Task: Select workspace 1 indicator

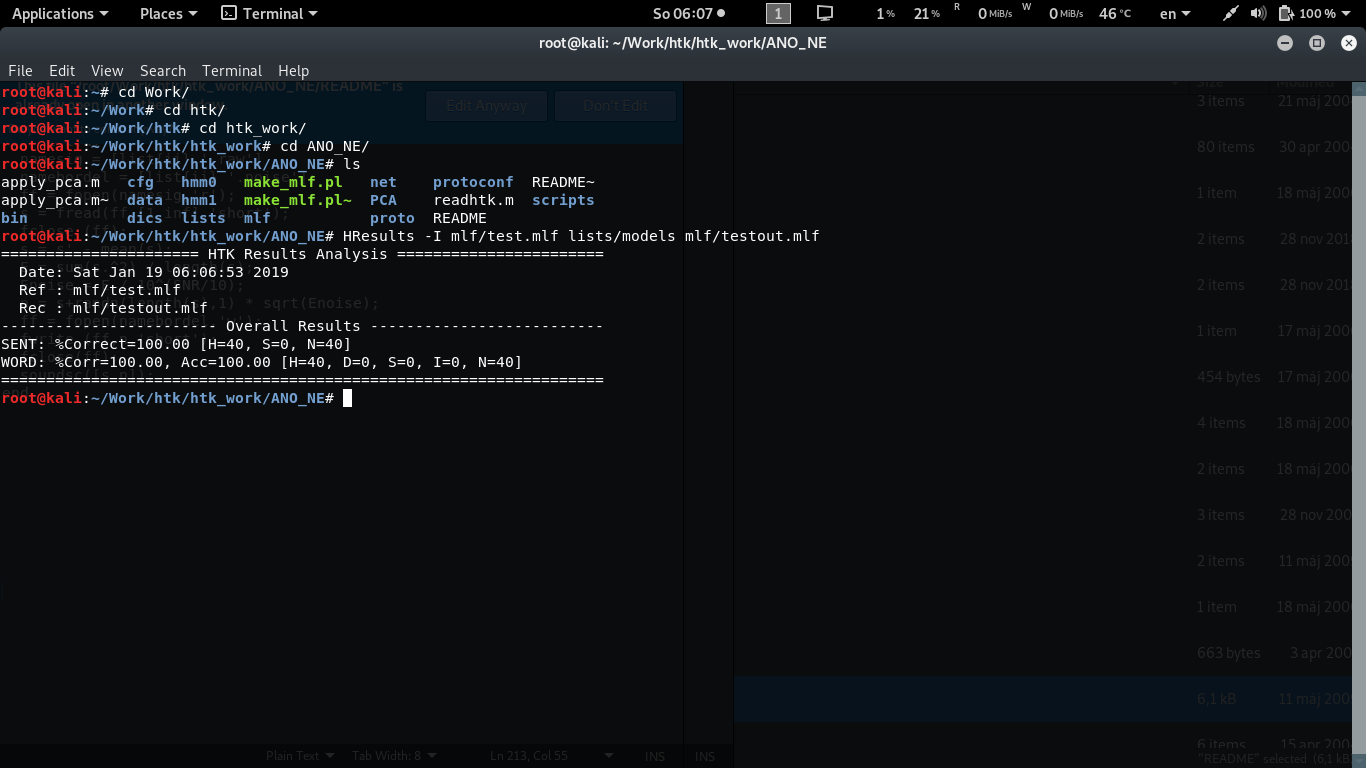Action: coord(778,13)
